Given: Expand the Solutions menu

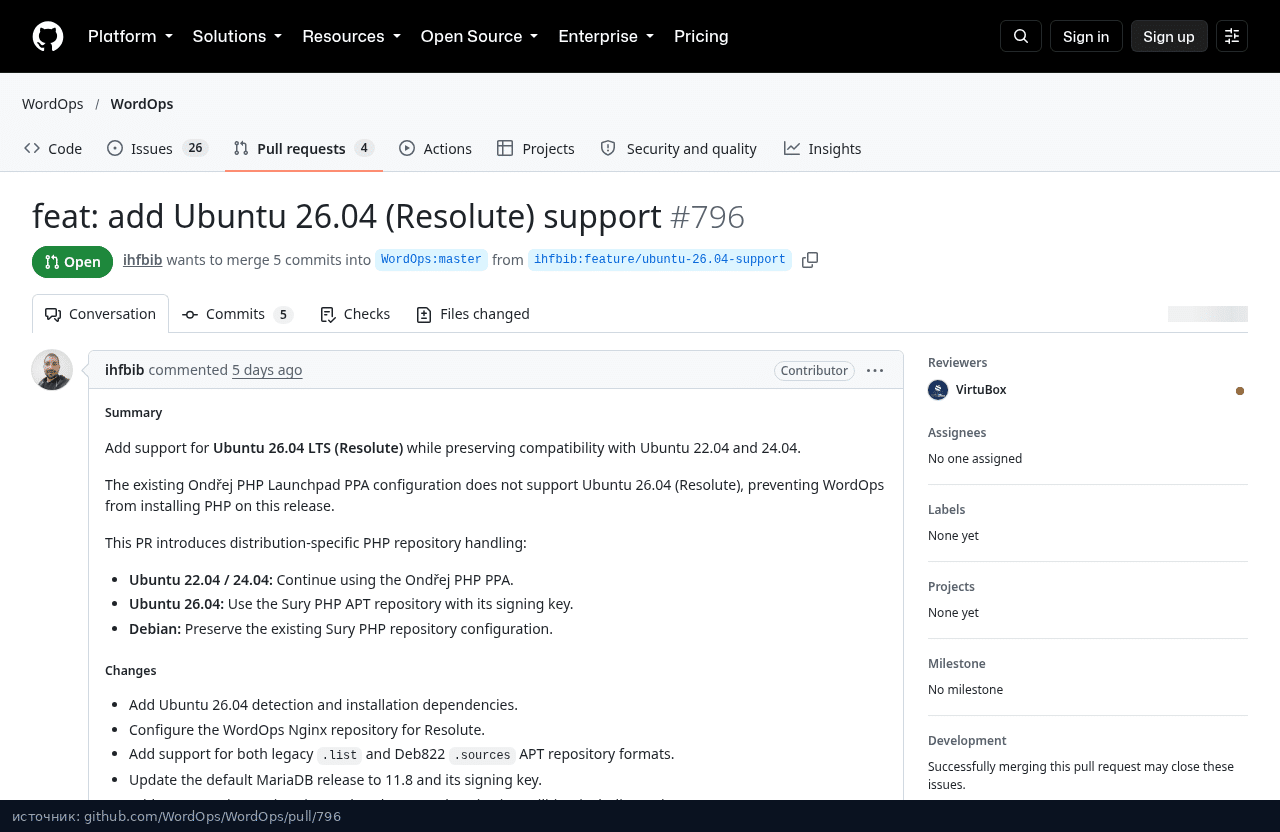Looking at the screenshot, I should tap(237, 36).
